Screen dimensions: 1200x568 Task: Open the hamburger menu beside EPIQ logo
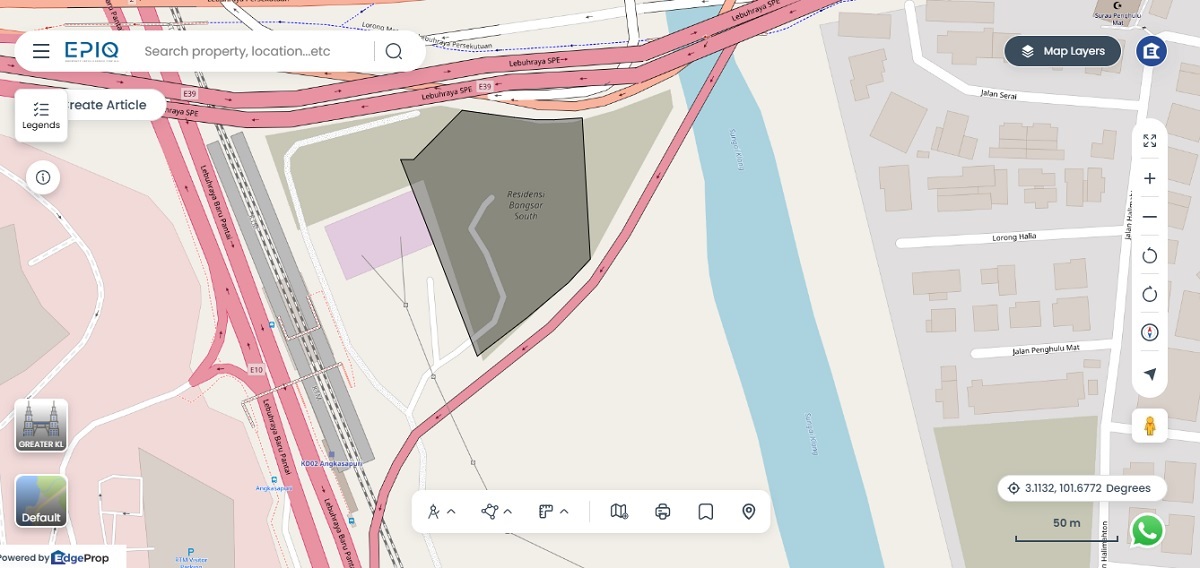41,51
